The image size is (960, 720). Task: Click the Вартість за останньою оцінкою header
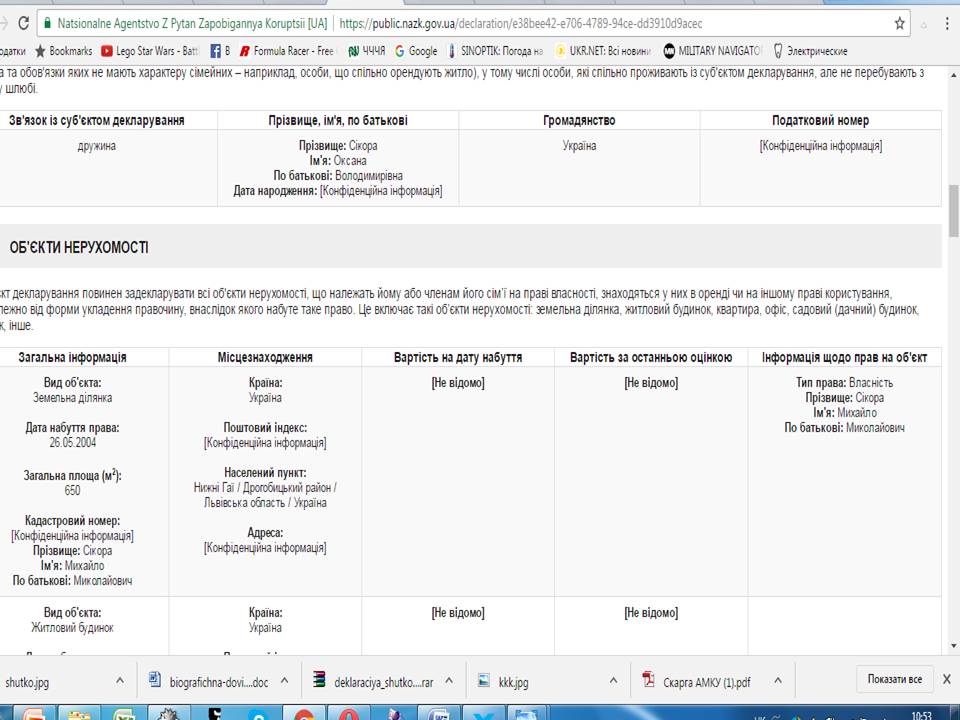click(651, 358)
